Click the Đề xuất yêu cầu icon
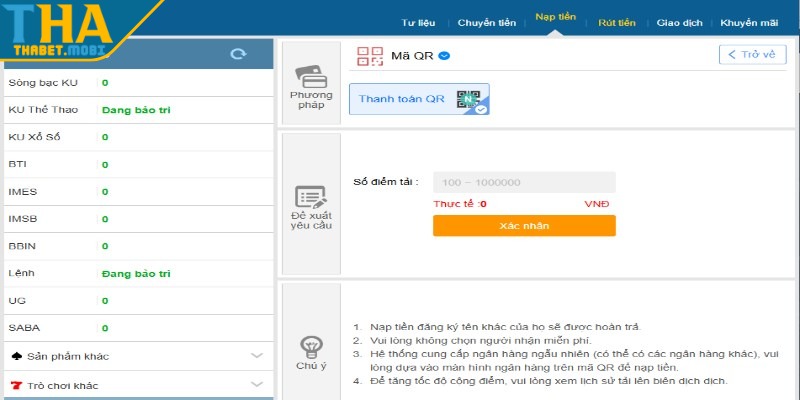This screenshot has height=400, width=800. [x=310, y=197]
